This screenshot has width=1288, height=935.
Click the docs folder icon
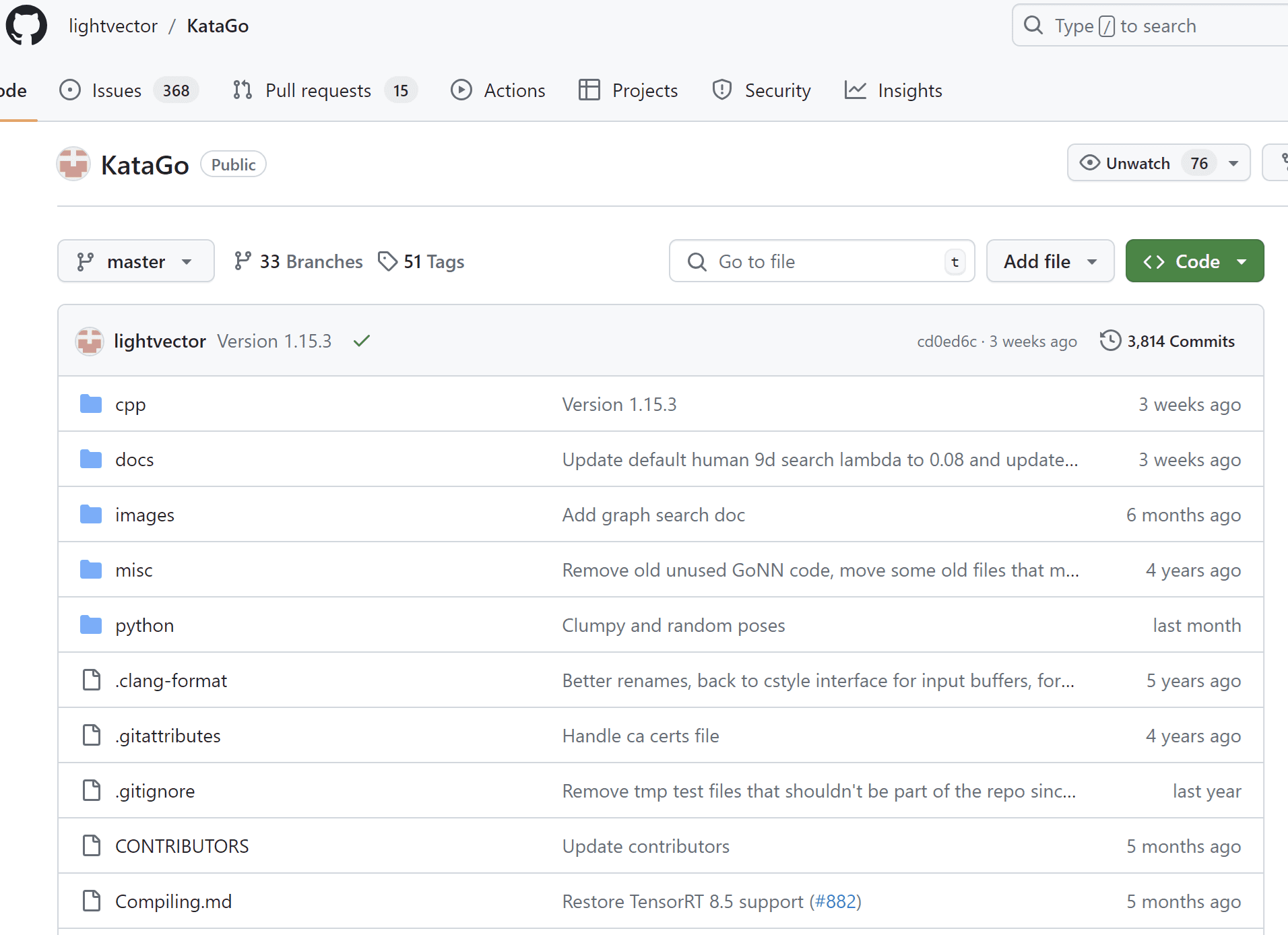click(x=91, y=459)
